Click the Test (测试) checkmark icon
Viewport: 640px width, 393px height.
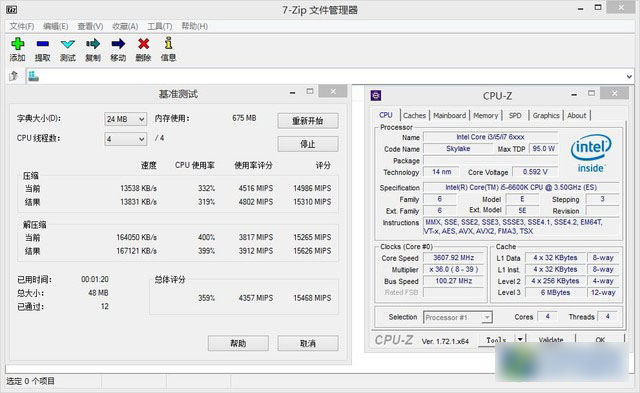point(68,44)
